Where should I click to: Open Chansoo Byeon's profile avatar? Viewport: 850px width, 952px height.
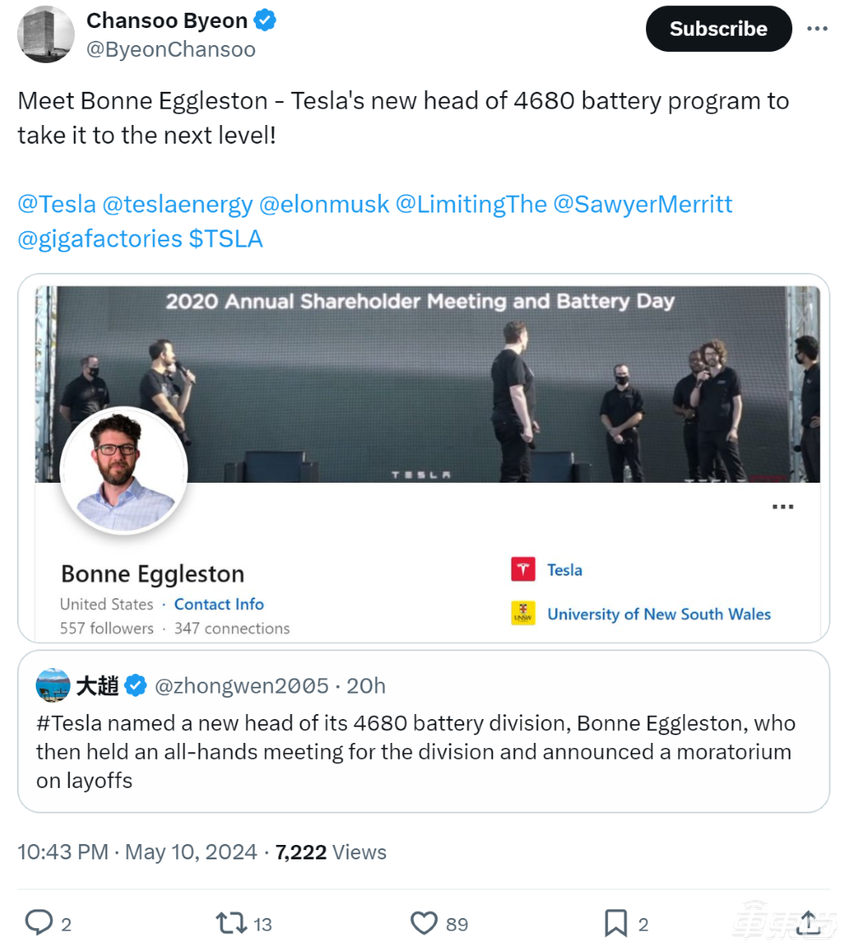46,34
